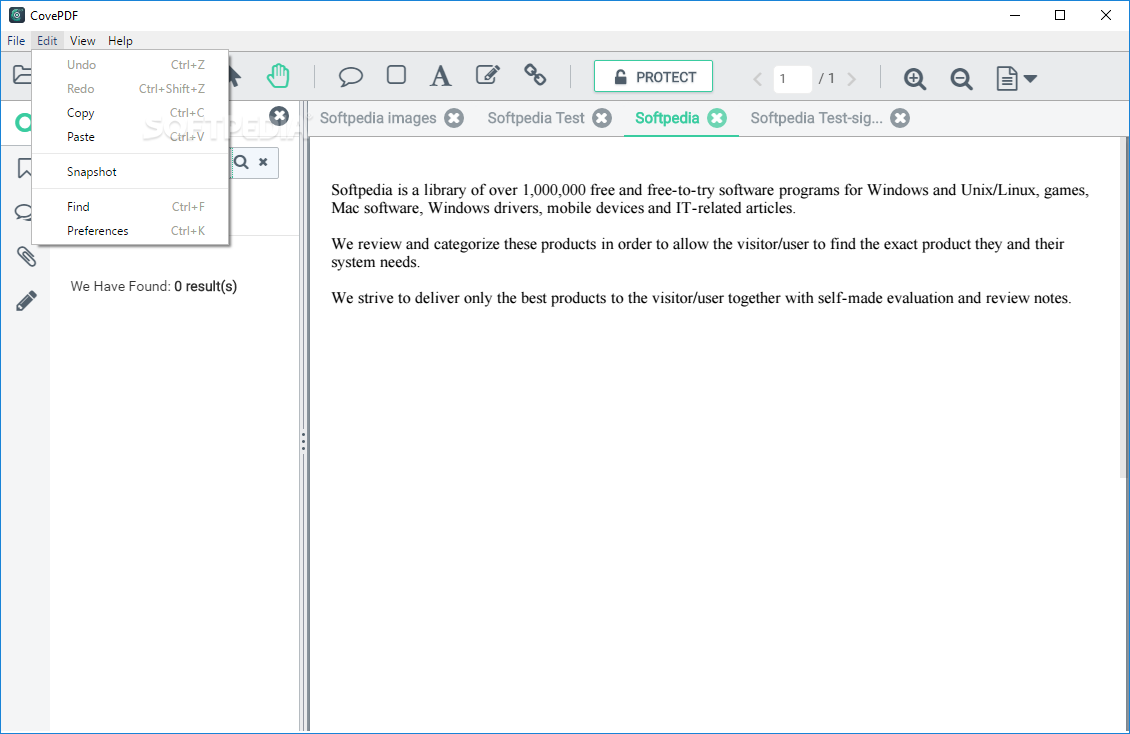Viewport: 1130px width, 734px height.
Task: Zoom out with magnifier minus
Action: (x=961, y=79)
